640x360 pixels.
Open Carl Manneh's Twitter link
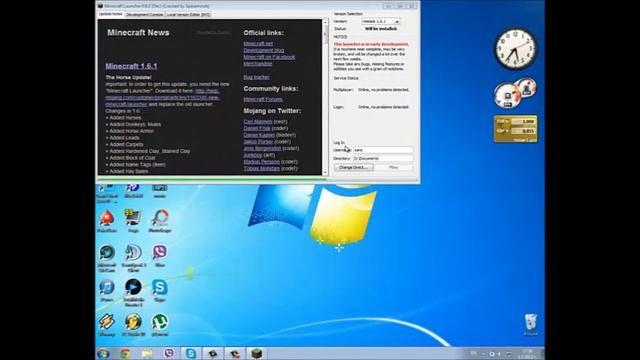[x=258, y=122]
